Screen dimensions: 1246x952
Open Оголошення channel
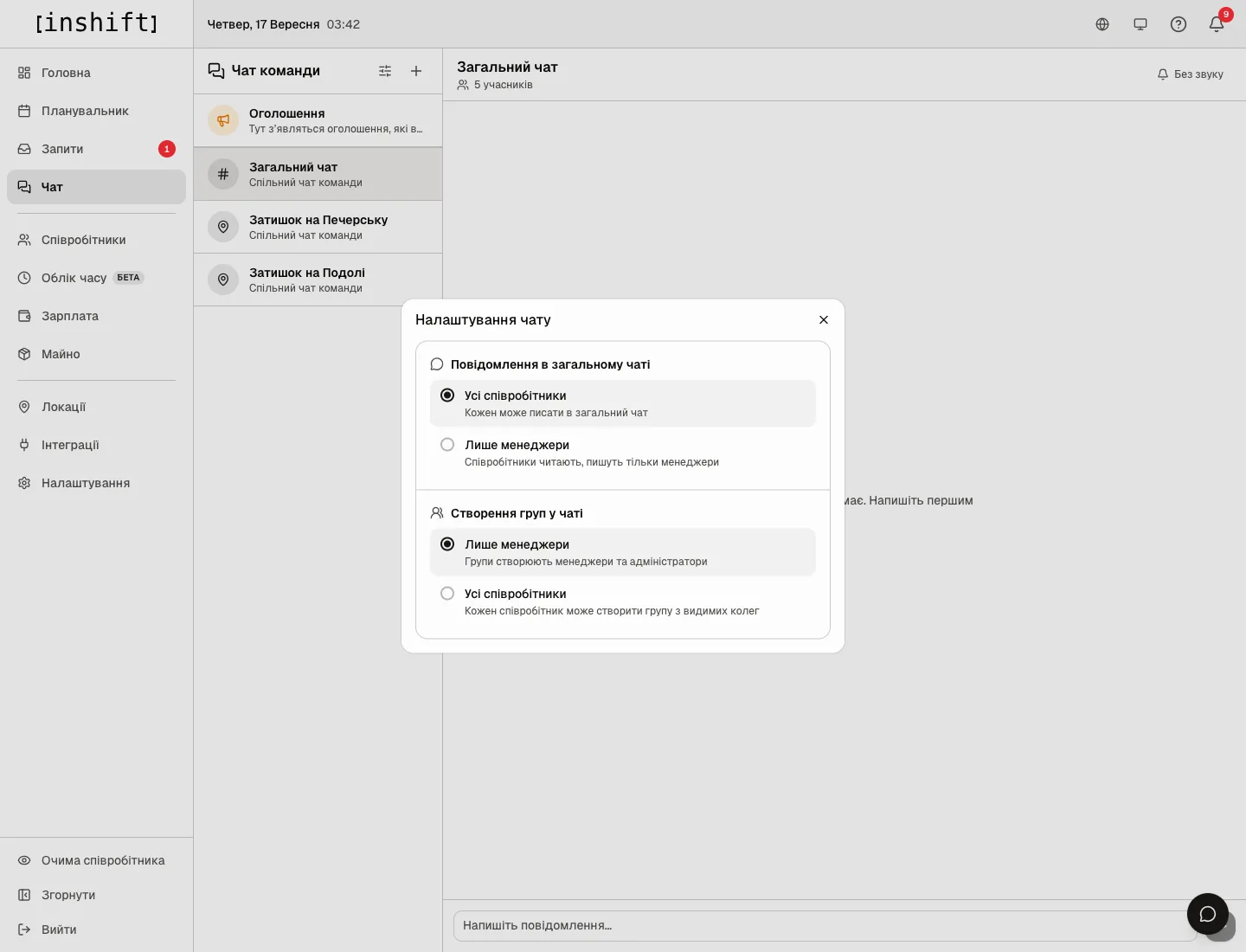318,120
